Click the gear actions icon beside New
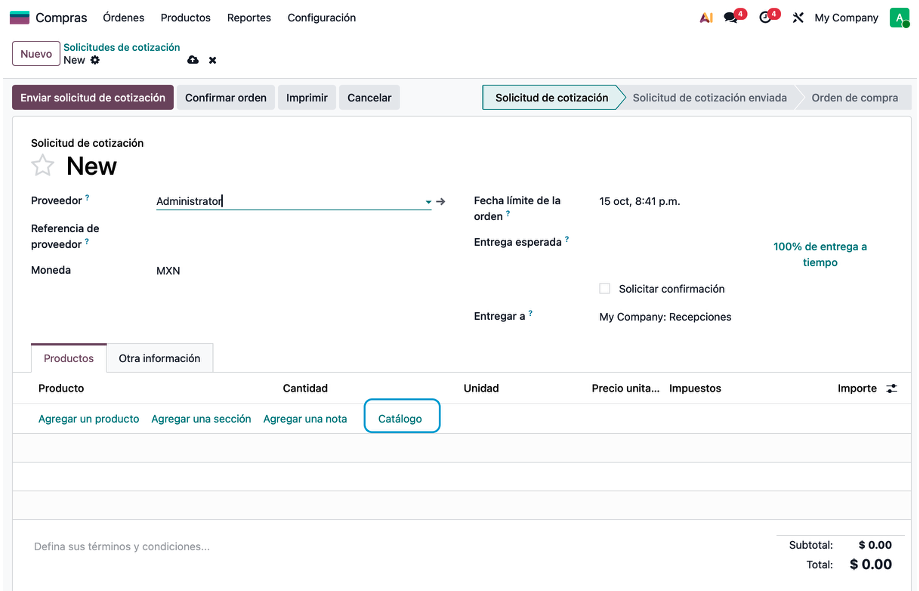919x591 pixels. pyautogui.click(x=95, y=61)
